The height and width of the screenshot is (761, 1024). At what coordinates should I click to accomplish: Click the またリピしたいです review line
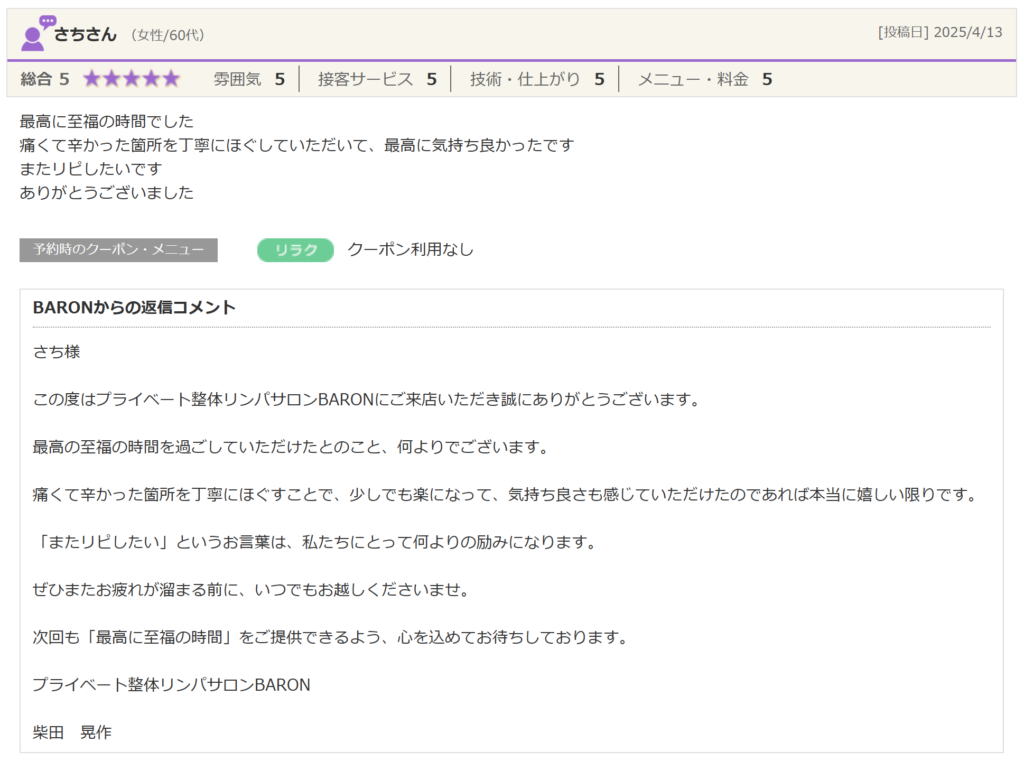(x=90, y=169)
